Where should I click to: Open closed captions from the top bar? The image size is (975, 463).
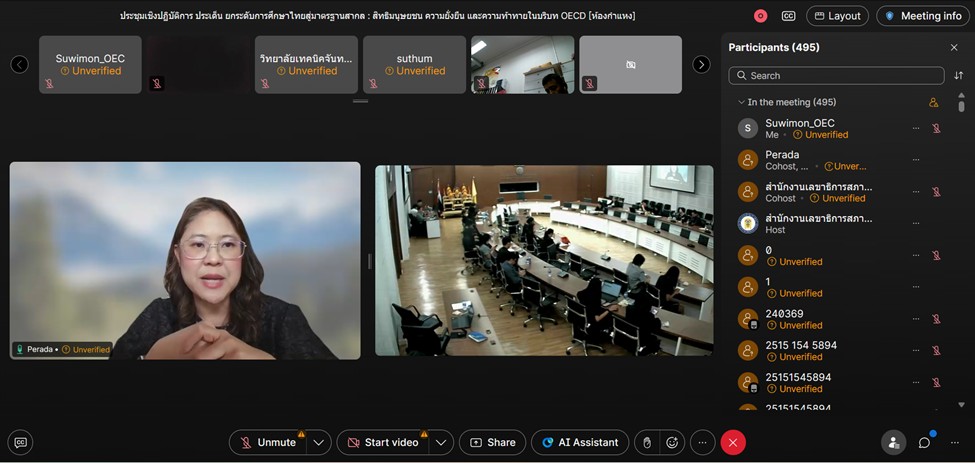[789, 16]
